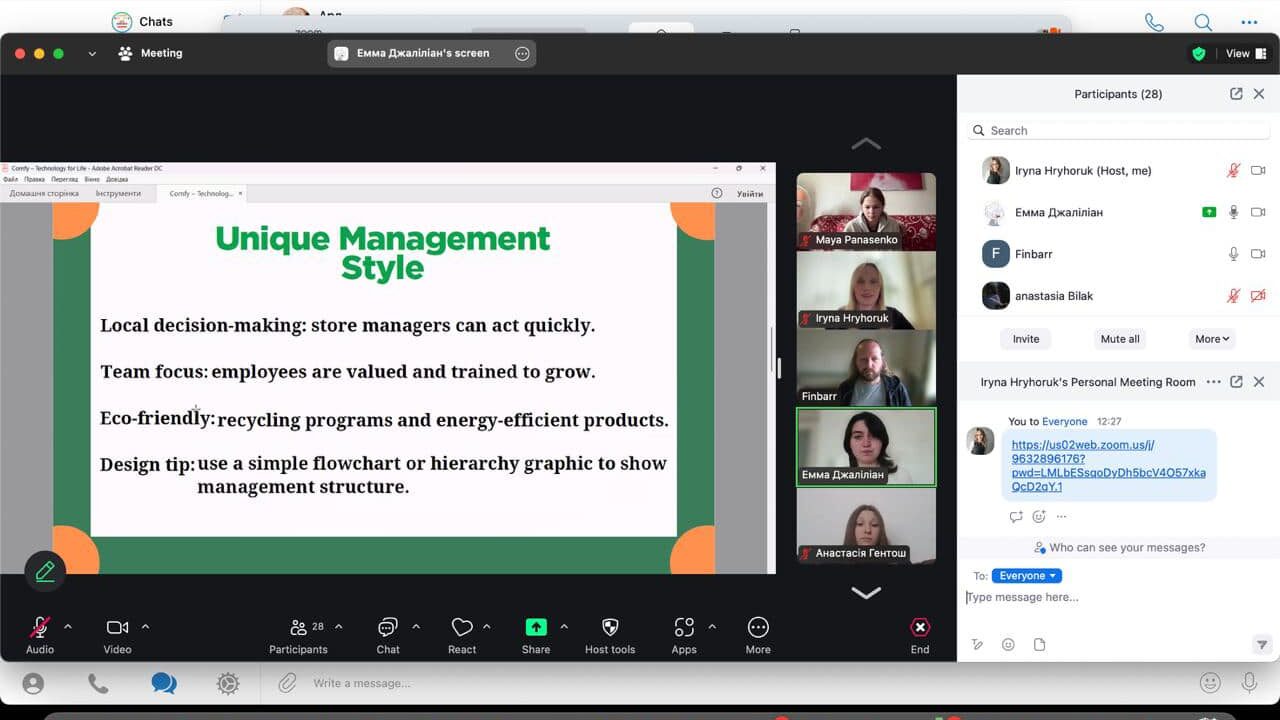The height and width of the screenshot is (720, 1280).
Task: Click the green Share screen icon
Action: tap(536, 627)
